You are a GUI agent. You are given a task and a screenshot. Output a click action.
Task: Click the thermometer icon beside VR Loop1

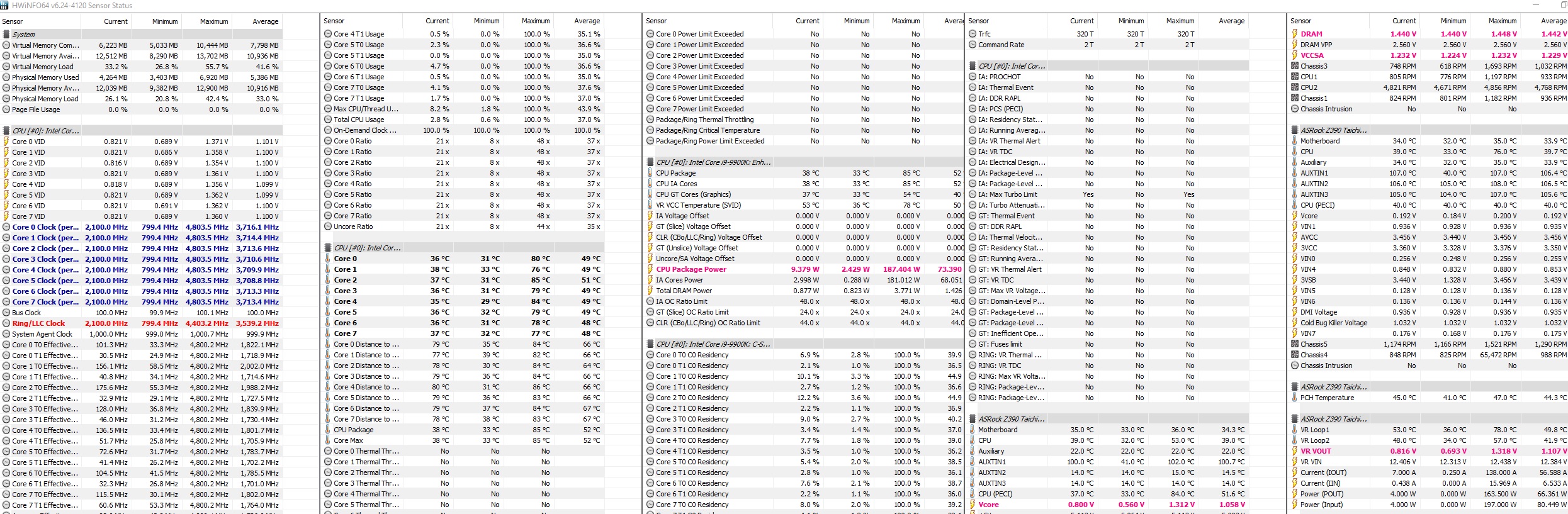coord(1295,430)
